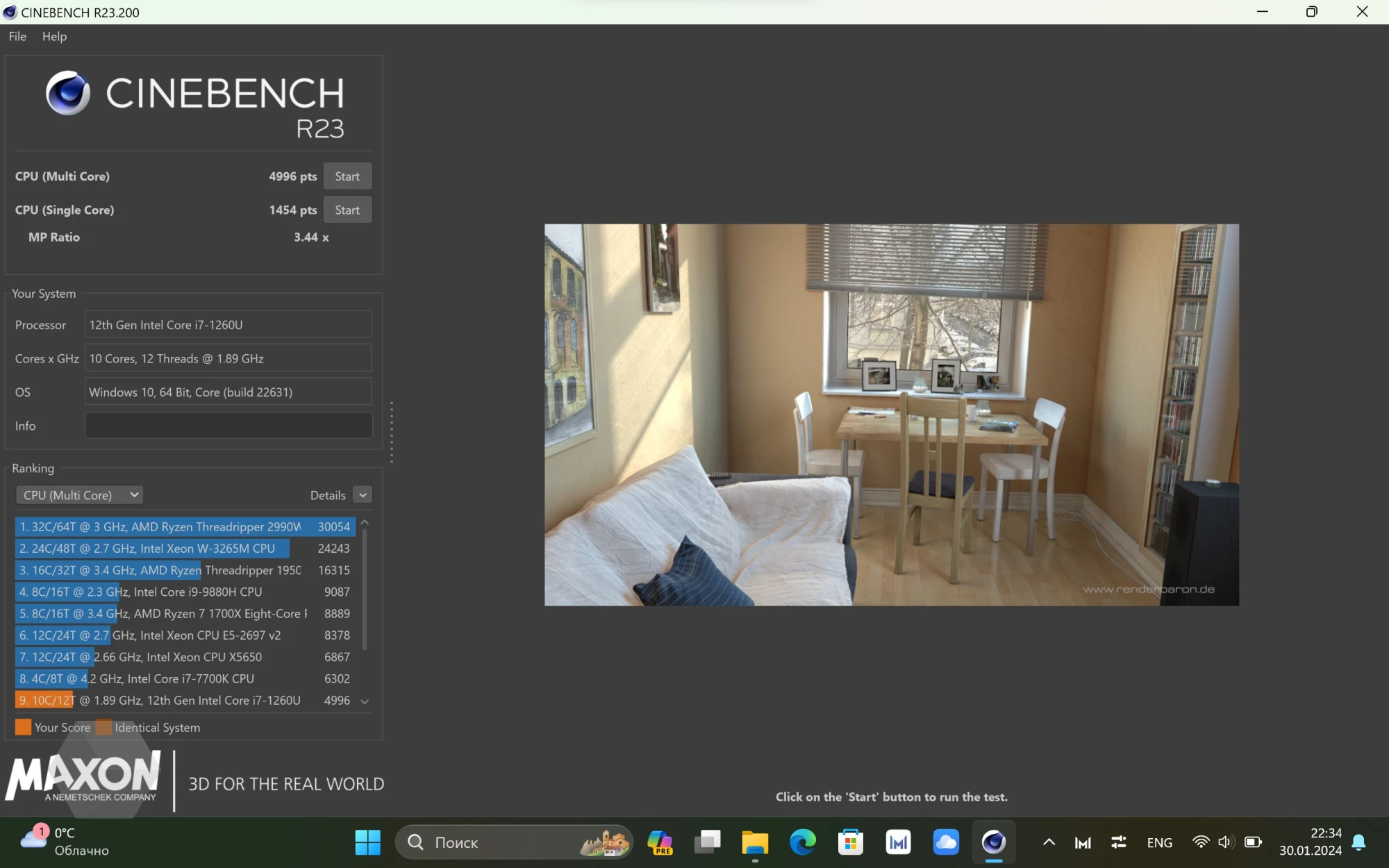Open the notifications bell icon

point(1359,842)
